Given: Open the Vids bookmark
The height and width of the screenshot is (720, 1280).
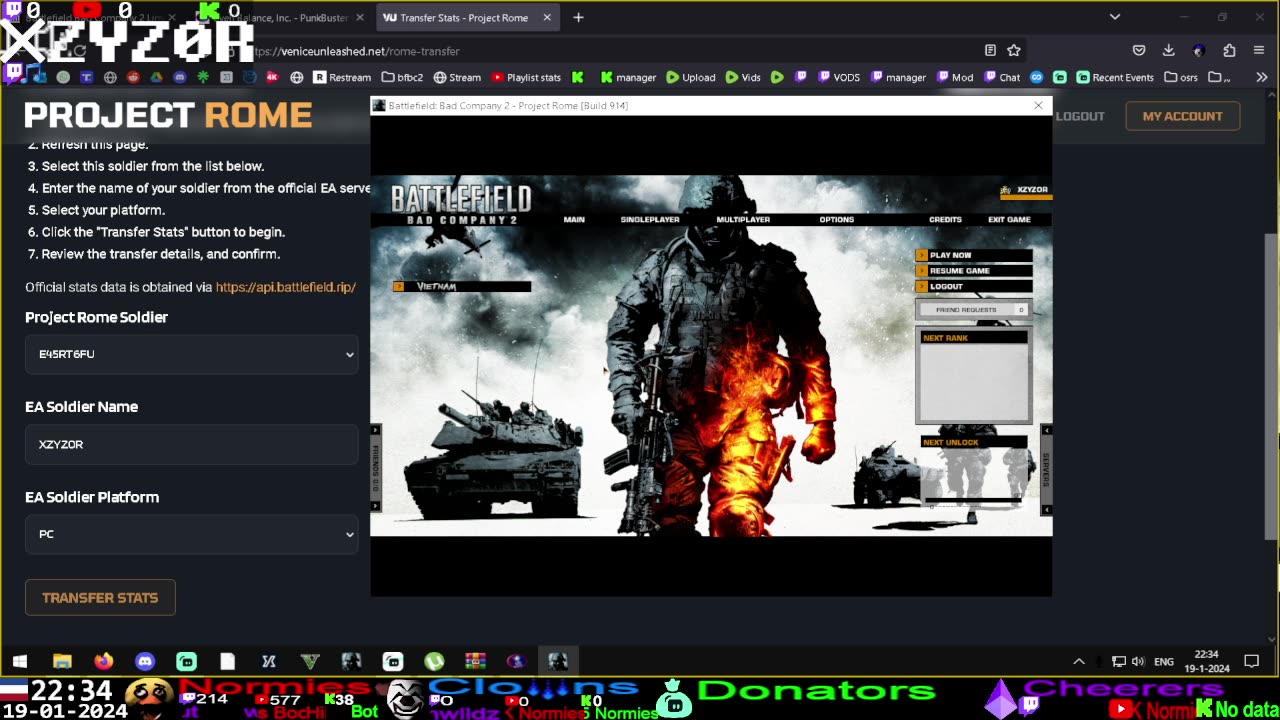Looking at the screenshot, I should [x=743, y=77].
